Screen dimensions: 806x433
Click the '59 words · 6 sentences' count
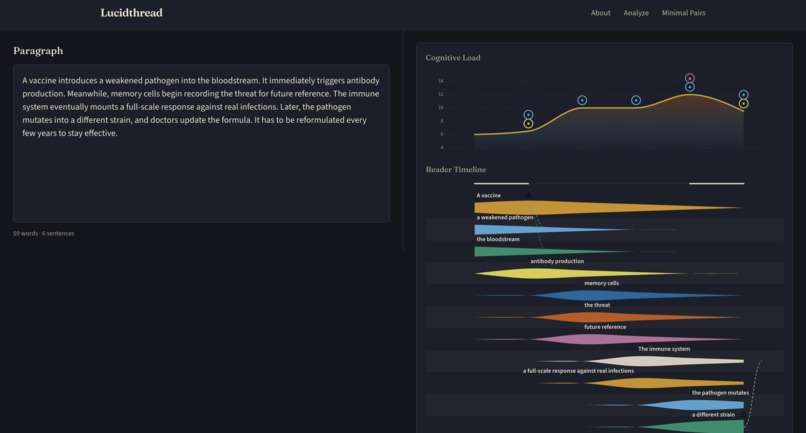coord(44,233)
